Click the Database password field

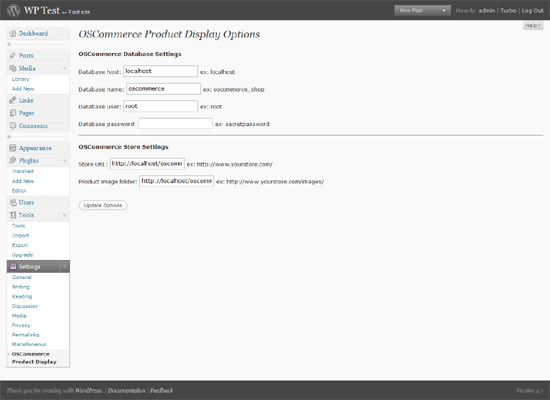click(x=175, y=124)
